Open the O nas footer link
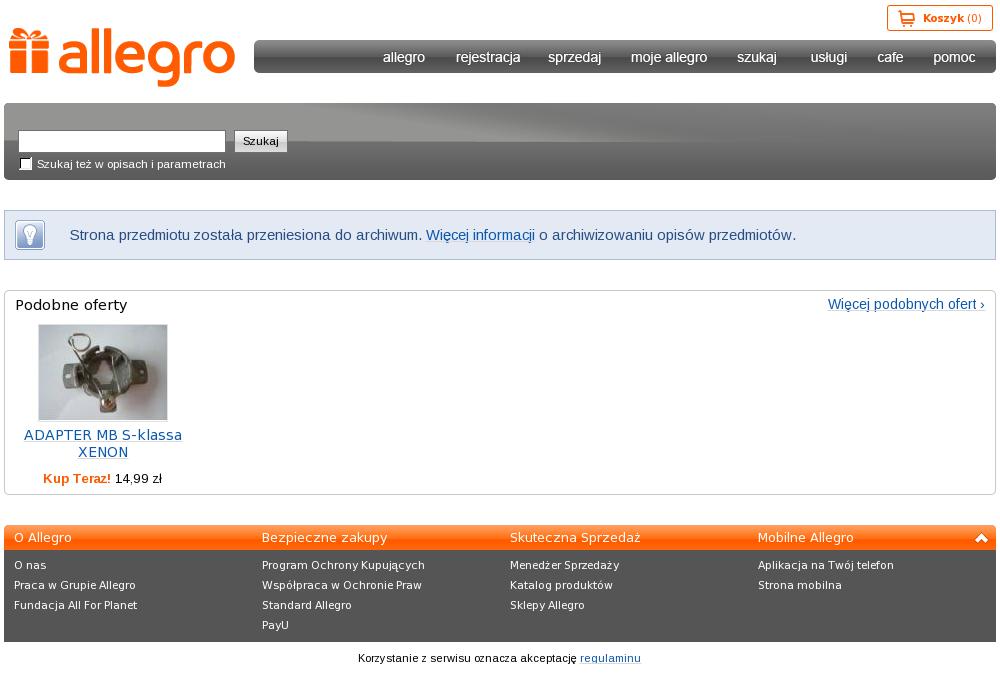 pyautogui.click(x=30, y=565)
